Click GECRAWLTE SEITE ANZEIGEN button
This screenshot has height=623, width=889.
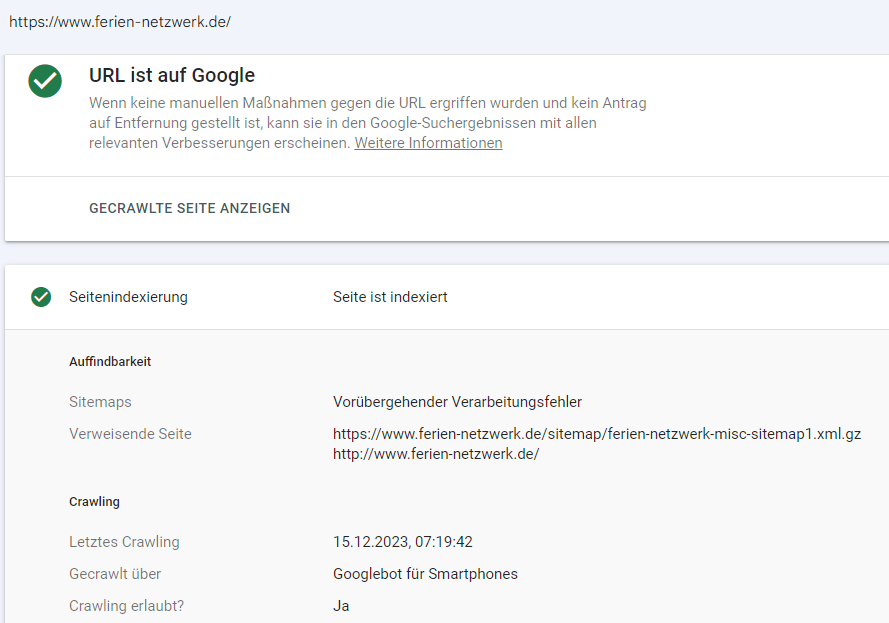189,208
